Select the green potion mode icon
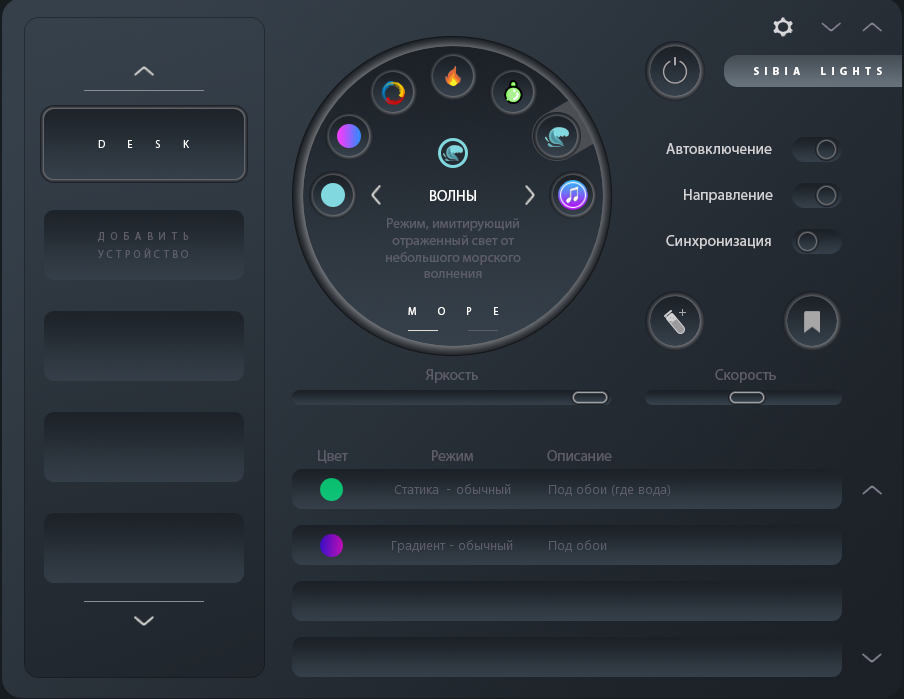This screenshot has height=699, width=904. (x=513, y=92)
